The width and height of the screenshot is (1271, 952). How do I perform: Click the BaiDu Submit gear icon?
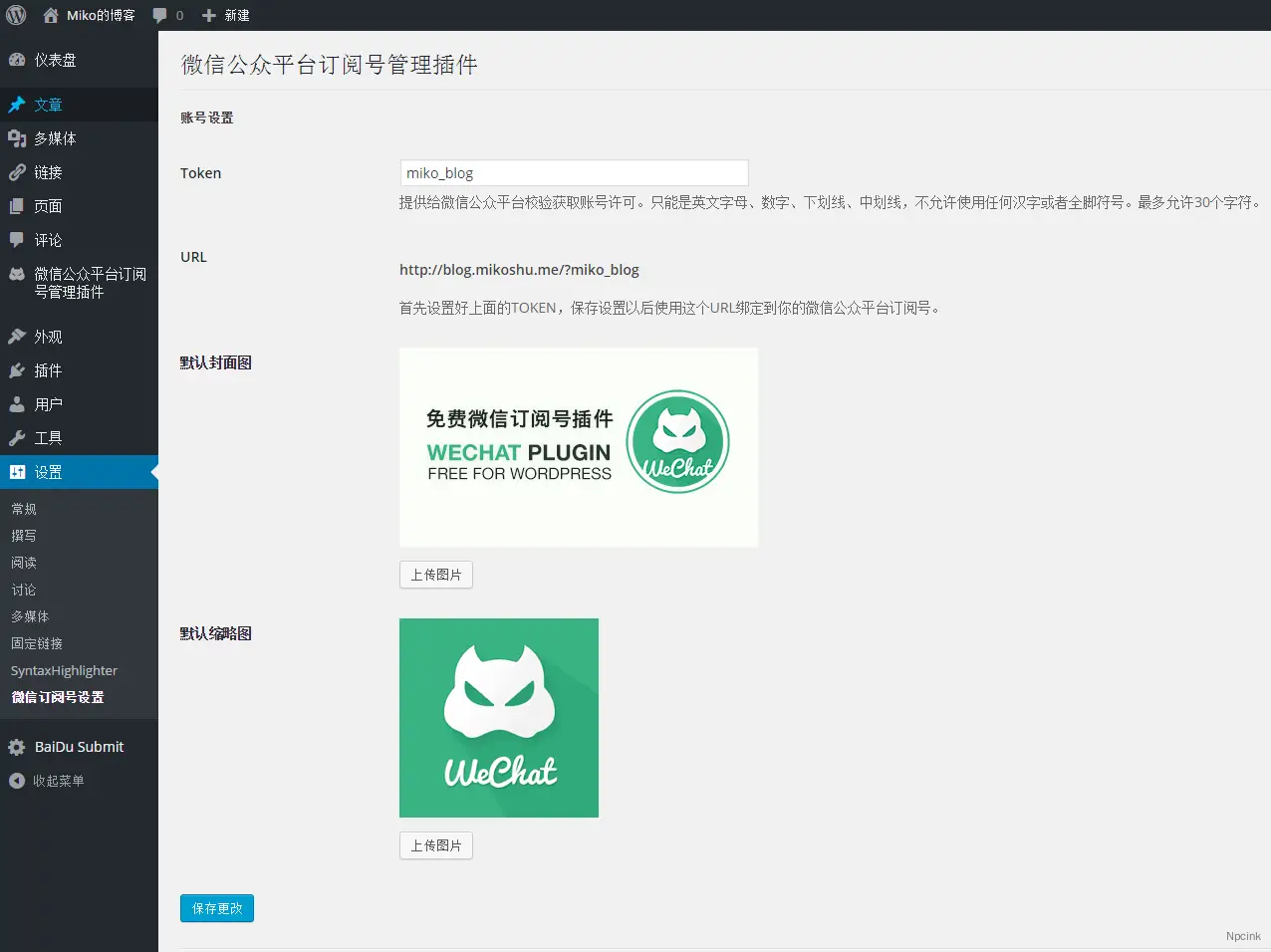[17, 747]
